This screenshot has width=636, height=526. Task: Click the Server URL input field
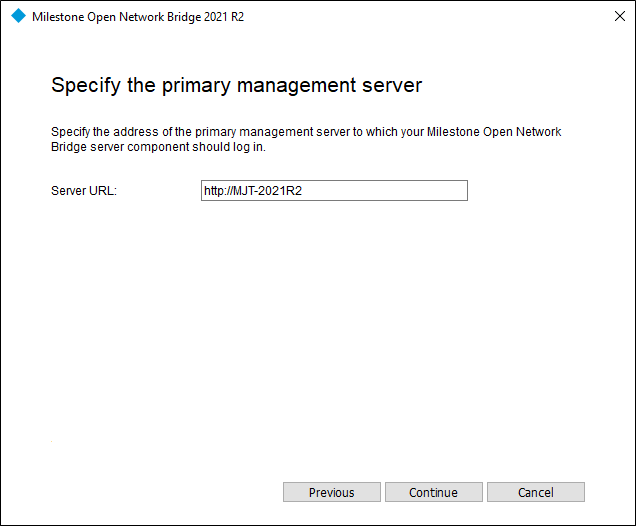coord(334,190)
